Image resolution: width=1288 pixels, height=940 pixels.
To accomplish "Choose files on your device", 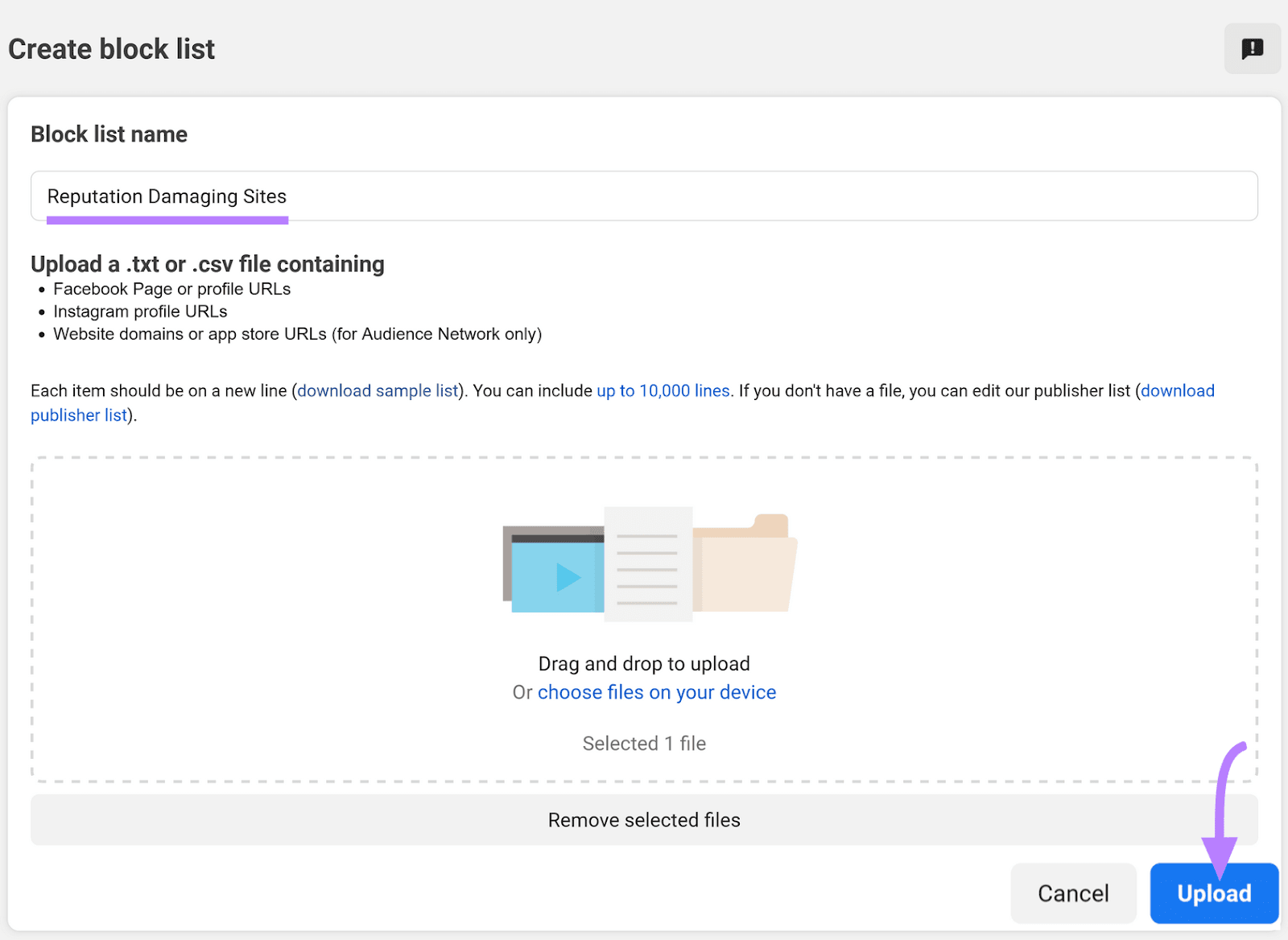I will (656, 693).
